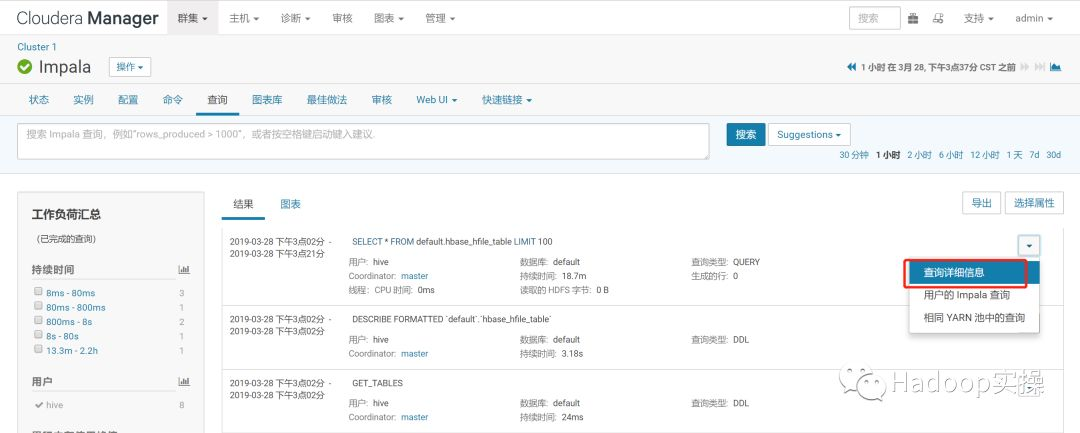1080x433 pixels.
Task: Select the 2 小时 time range
Action: coord(919,155)
